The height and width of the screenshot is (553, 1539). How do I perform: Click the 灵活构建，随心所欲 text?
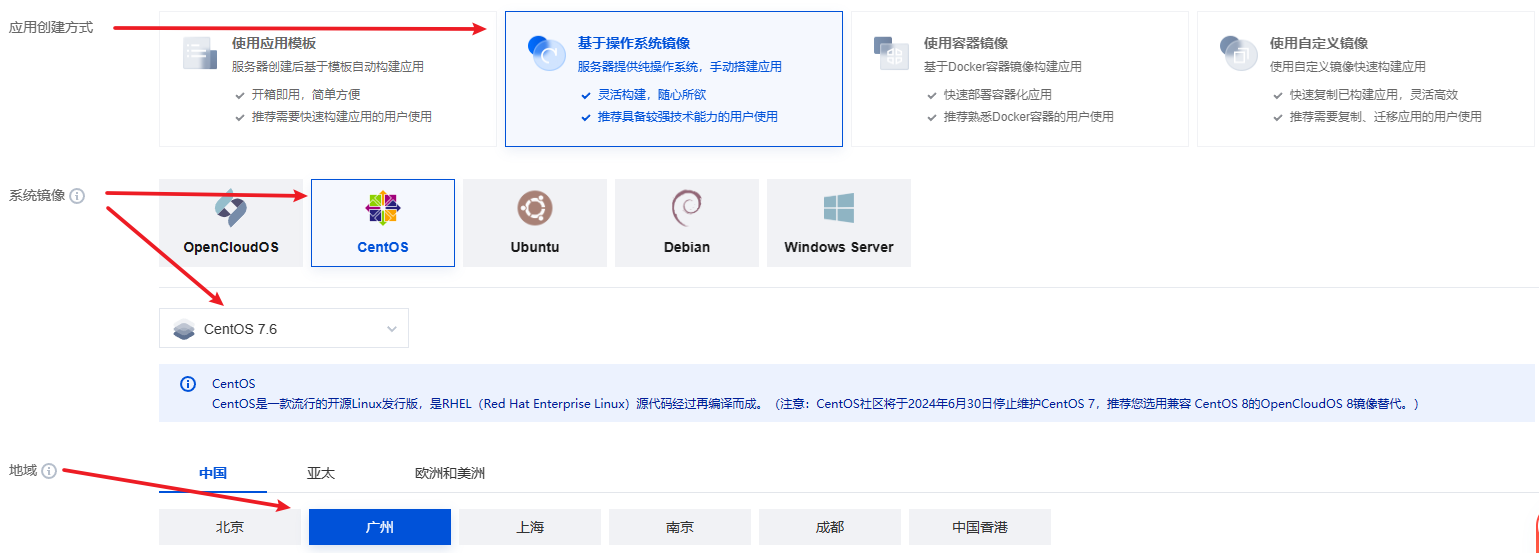pos(652,95)
